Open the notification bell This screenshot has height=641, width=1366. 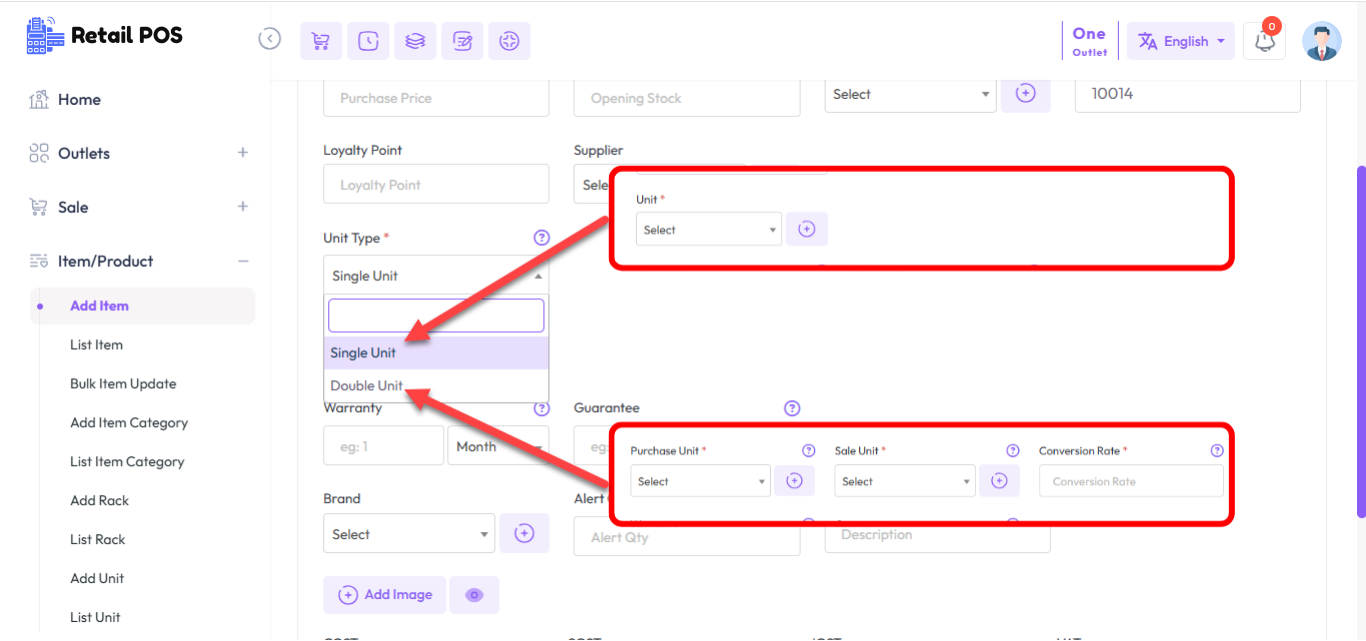pos(1264,42)
